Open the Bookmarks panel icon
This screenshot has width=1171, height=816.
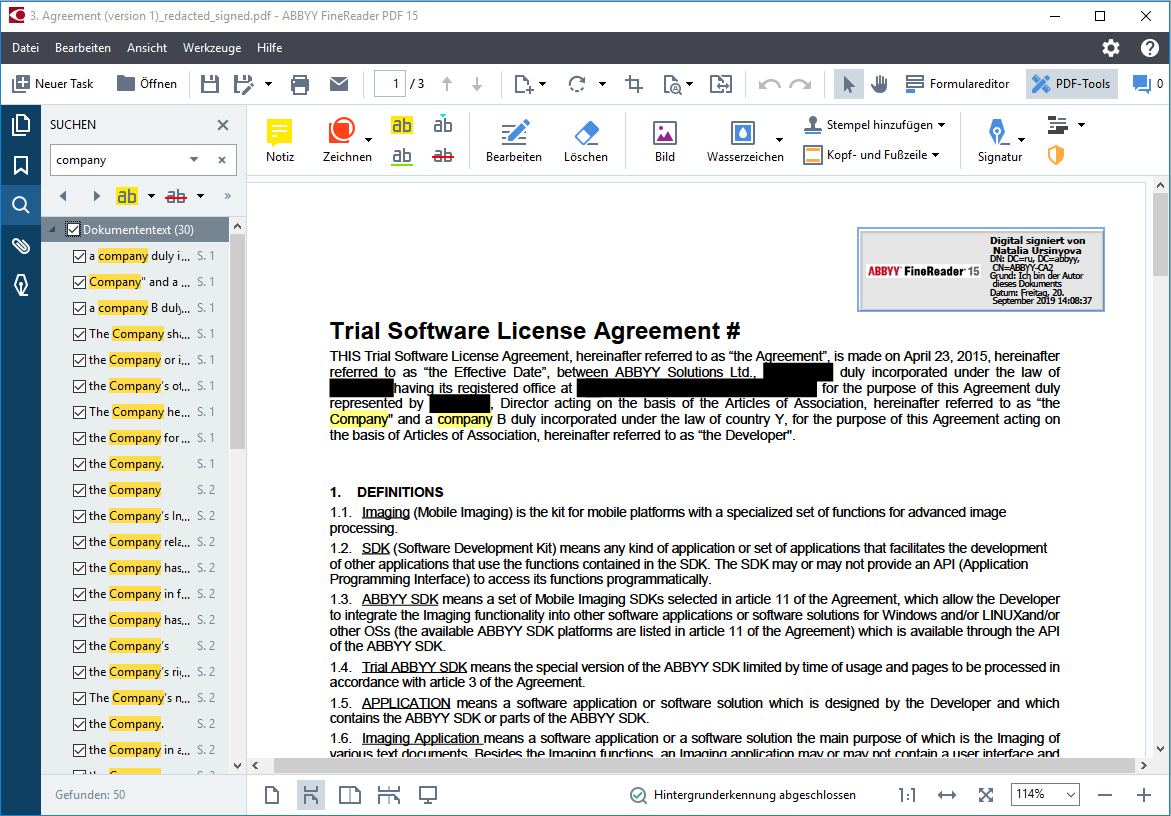21,165
